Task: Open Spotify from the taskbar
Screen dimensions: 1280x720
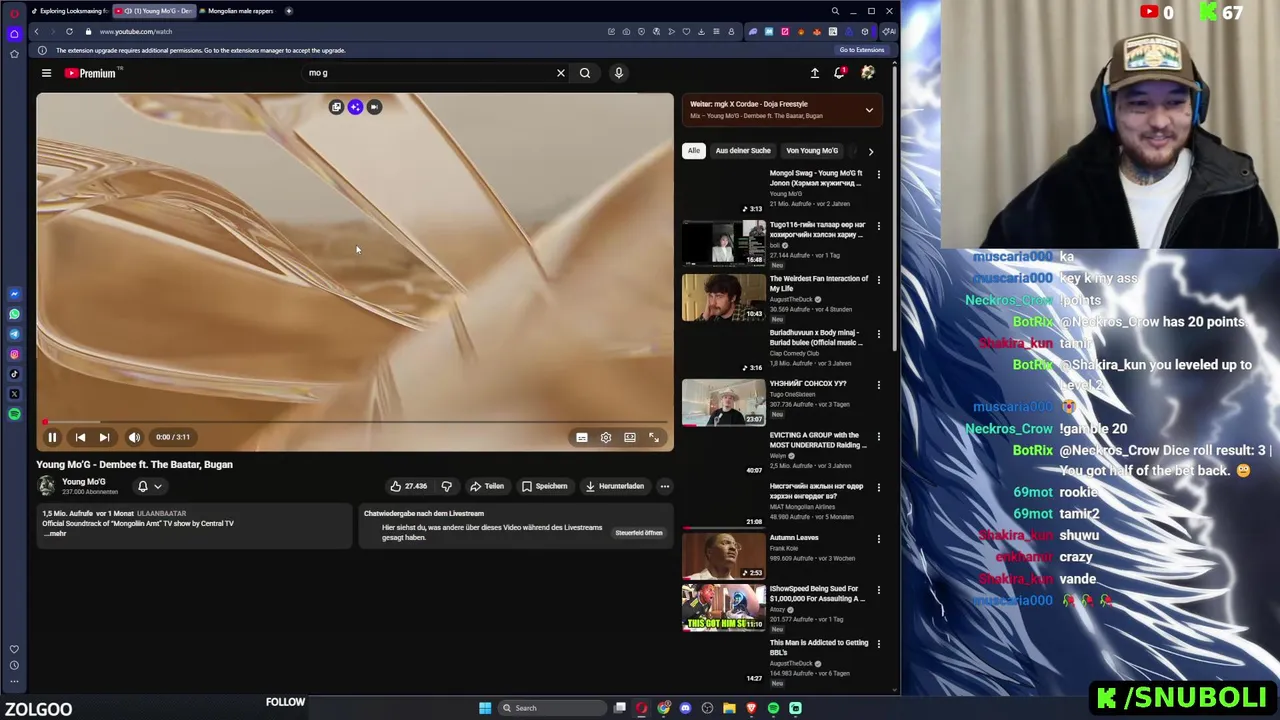Action: [773, 708]
